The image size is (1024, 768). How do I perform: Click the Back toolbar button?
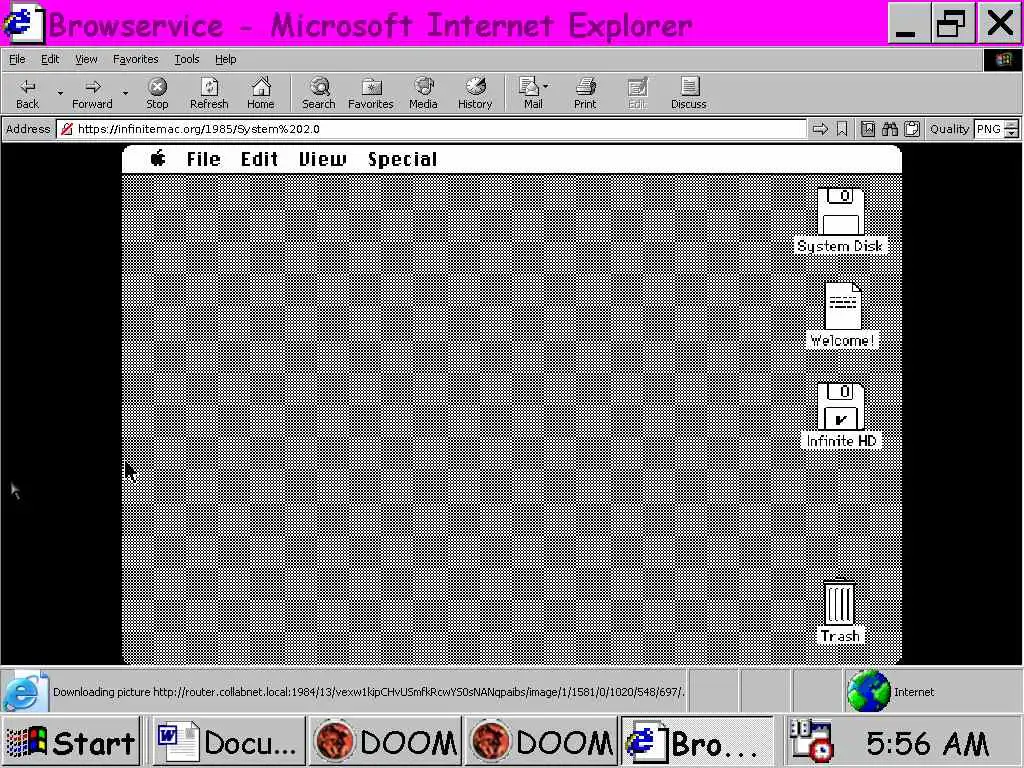pyautogui.click(x=27, y=93)
